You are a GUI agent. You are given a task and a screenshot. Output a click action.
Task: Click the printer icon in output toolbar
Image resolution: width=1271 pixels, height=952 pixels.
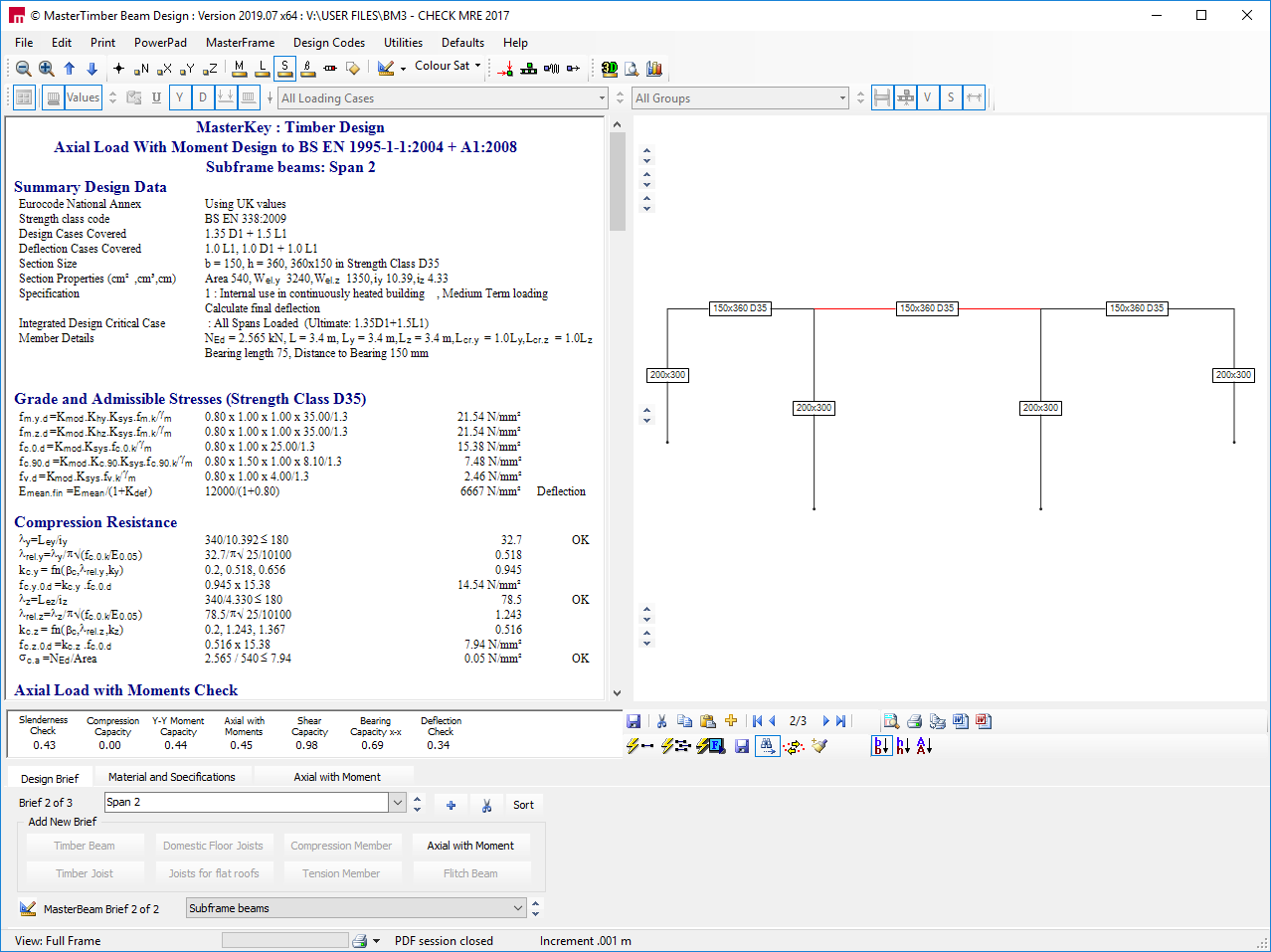914,721
